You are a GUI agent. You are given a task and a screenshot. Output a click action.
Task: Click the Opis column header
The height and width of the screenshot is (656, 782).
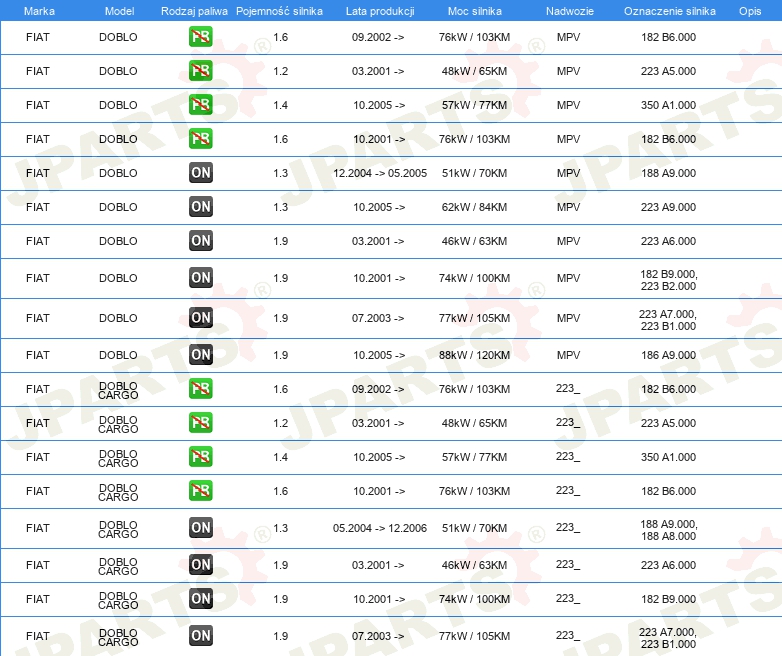point(750,11)
